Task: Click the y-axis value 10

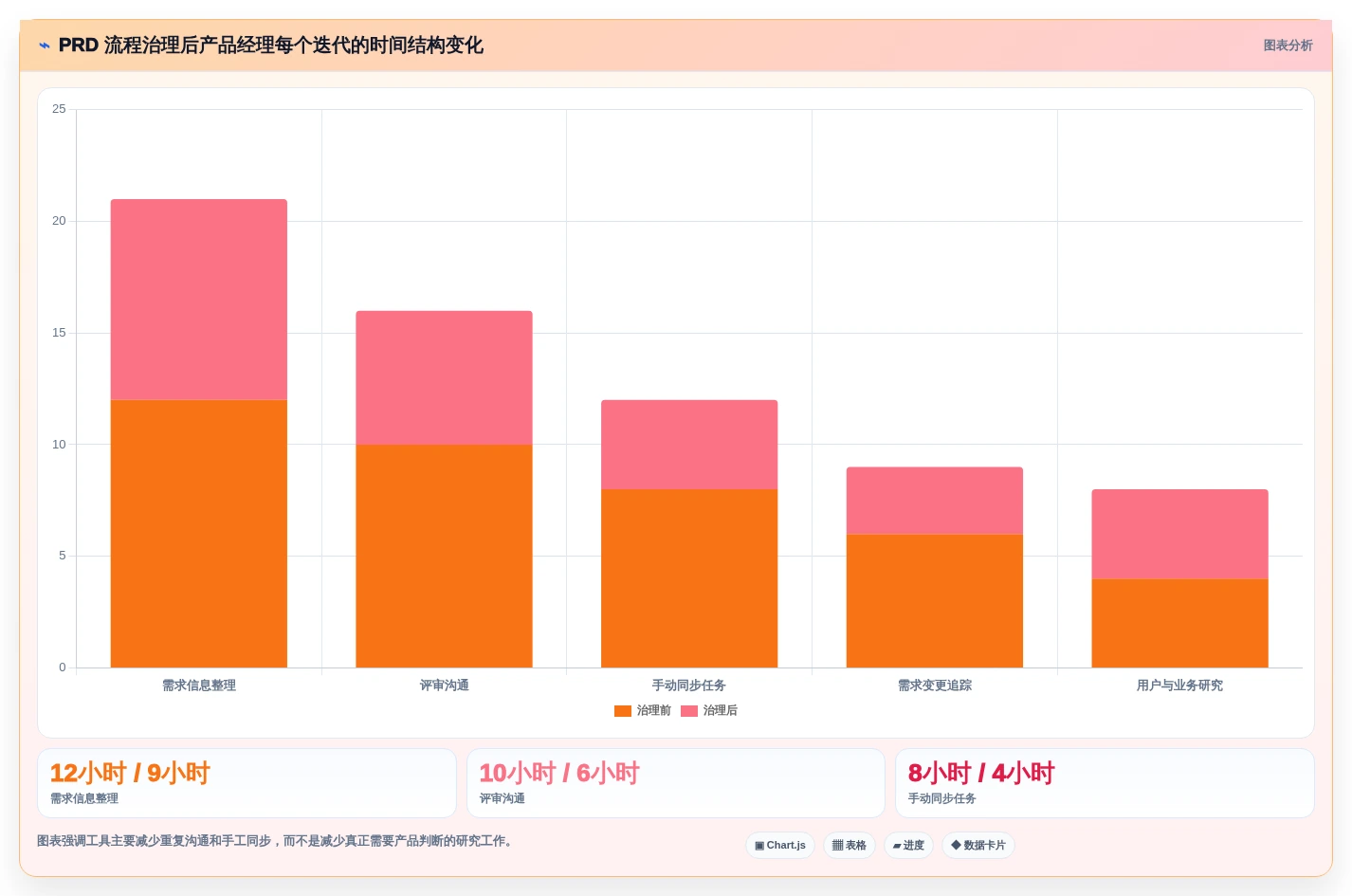Action: pyautogui.click(x=59, y=445)
